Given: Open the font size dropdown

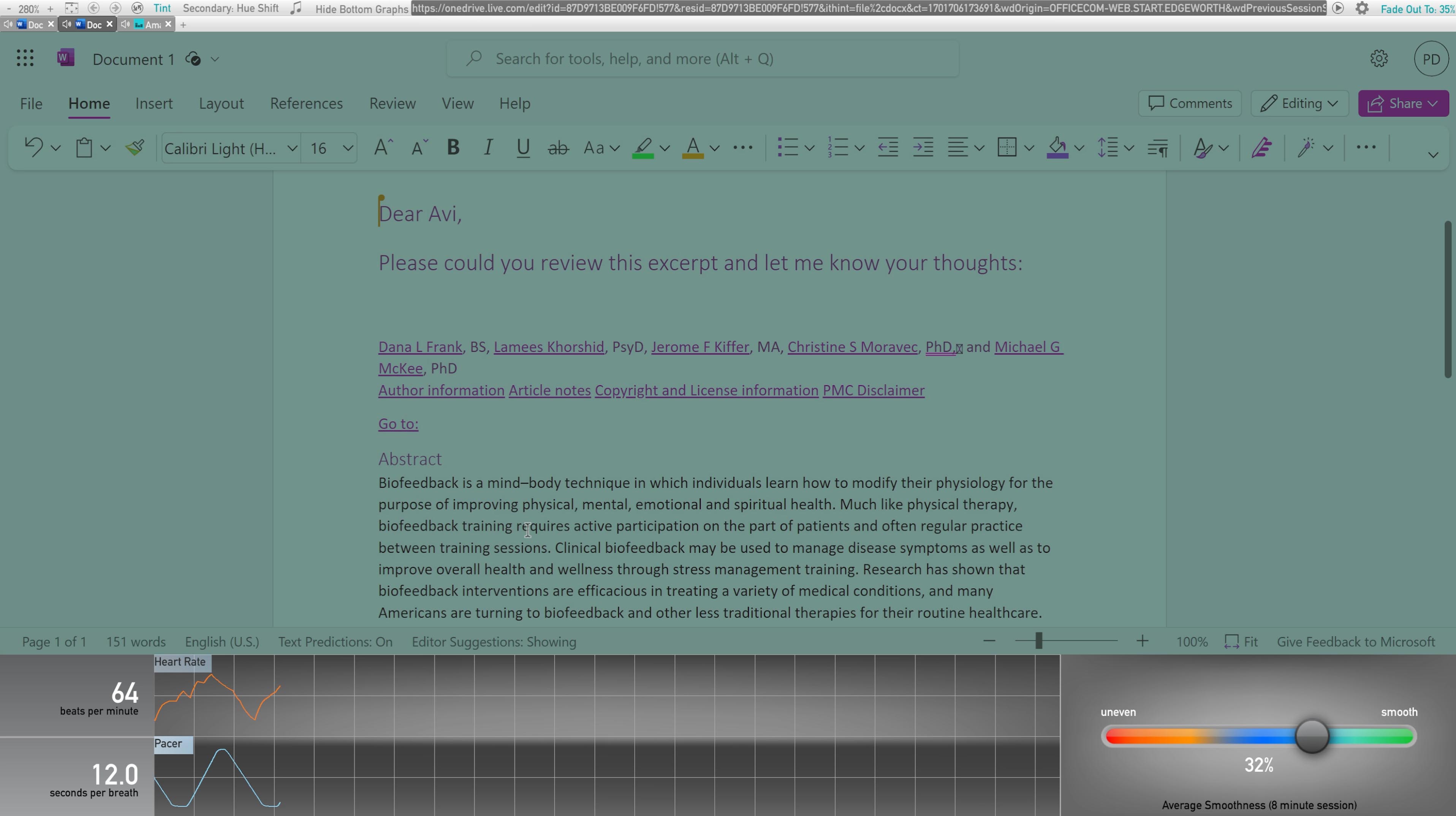Looking at the screenshot, I should 348,149.
